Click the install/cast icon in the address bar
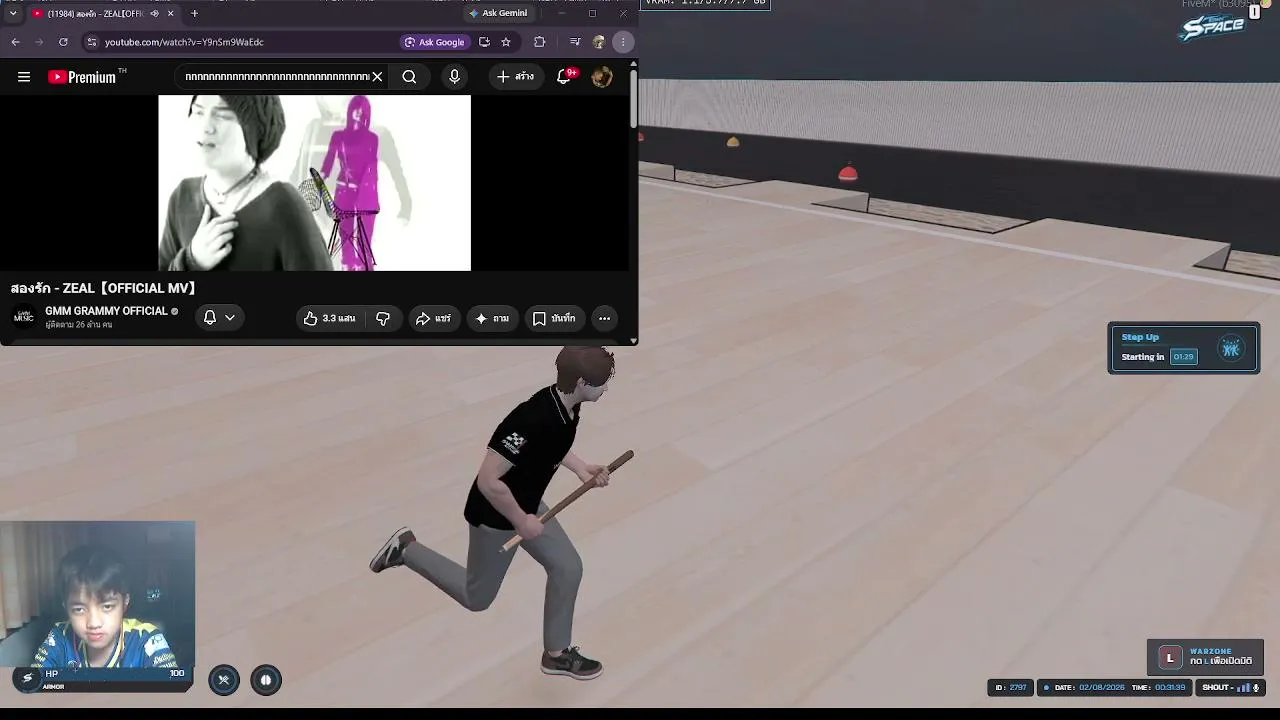The height and width of the screenshot is (720, 1280). (485, 42)
